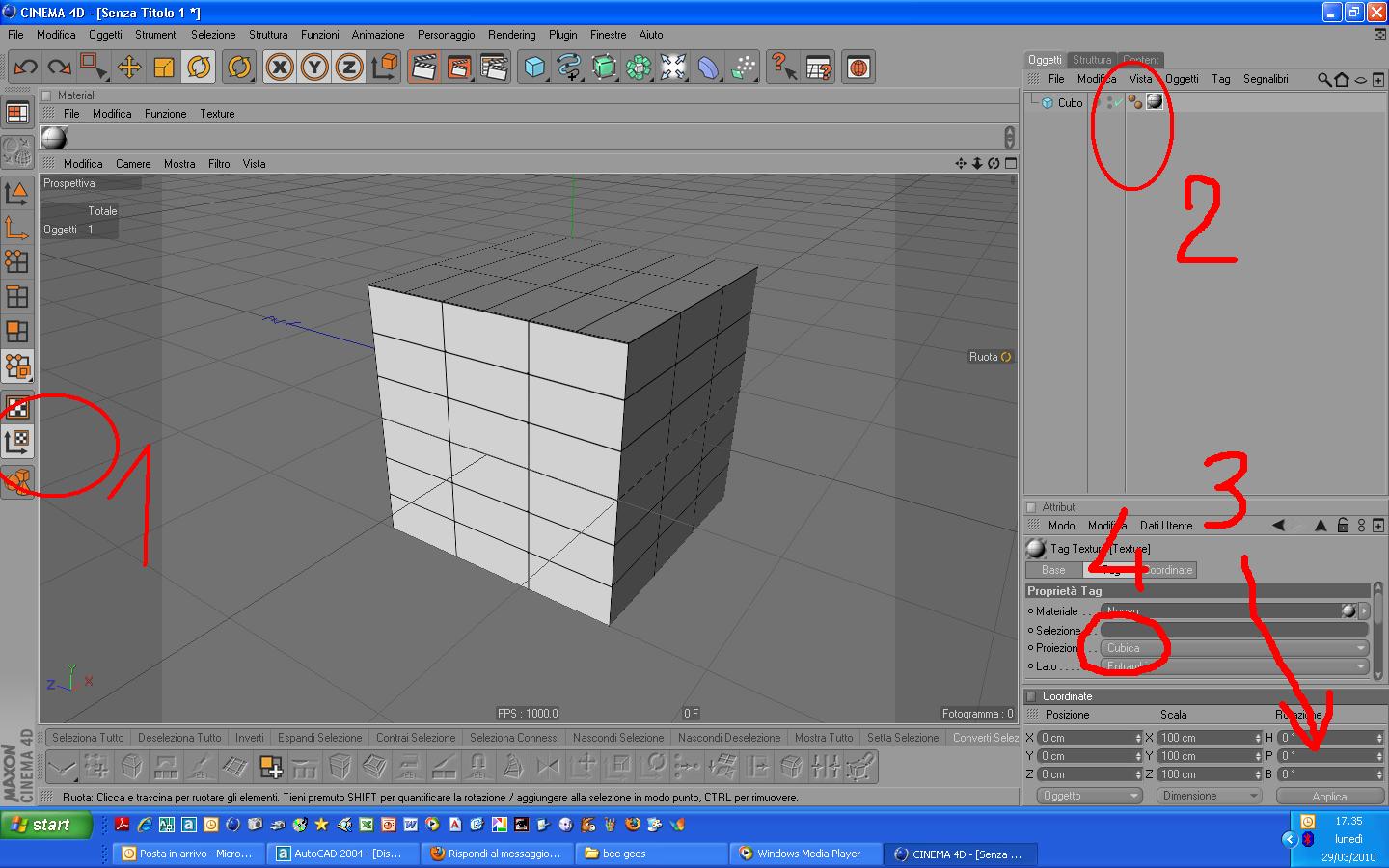Viewport: 1389px width, 868px height.
Task: Open the Rendering menu
Action: tap(511, 35)
